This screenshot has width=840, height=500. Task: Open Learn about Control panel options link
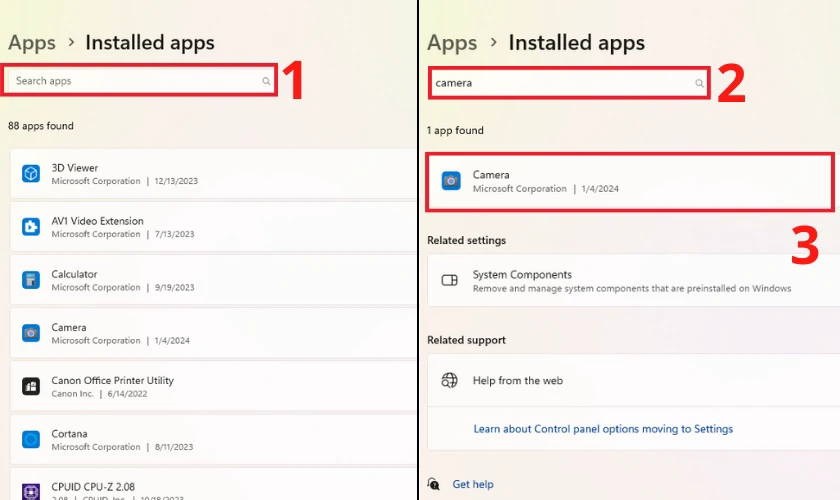603,429
